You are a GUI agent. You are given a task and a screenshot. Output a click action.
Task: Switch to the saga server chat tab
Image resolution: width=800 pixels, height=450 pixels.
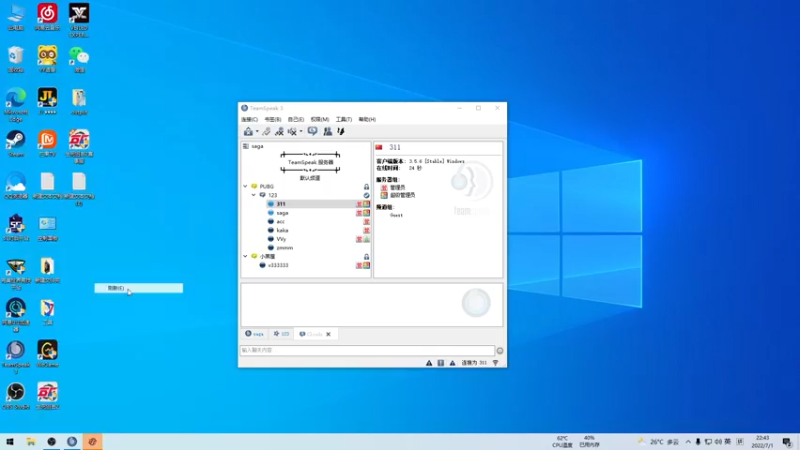(x=255, y=334)
